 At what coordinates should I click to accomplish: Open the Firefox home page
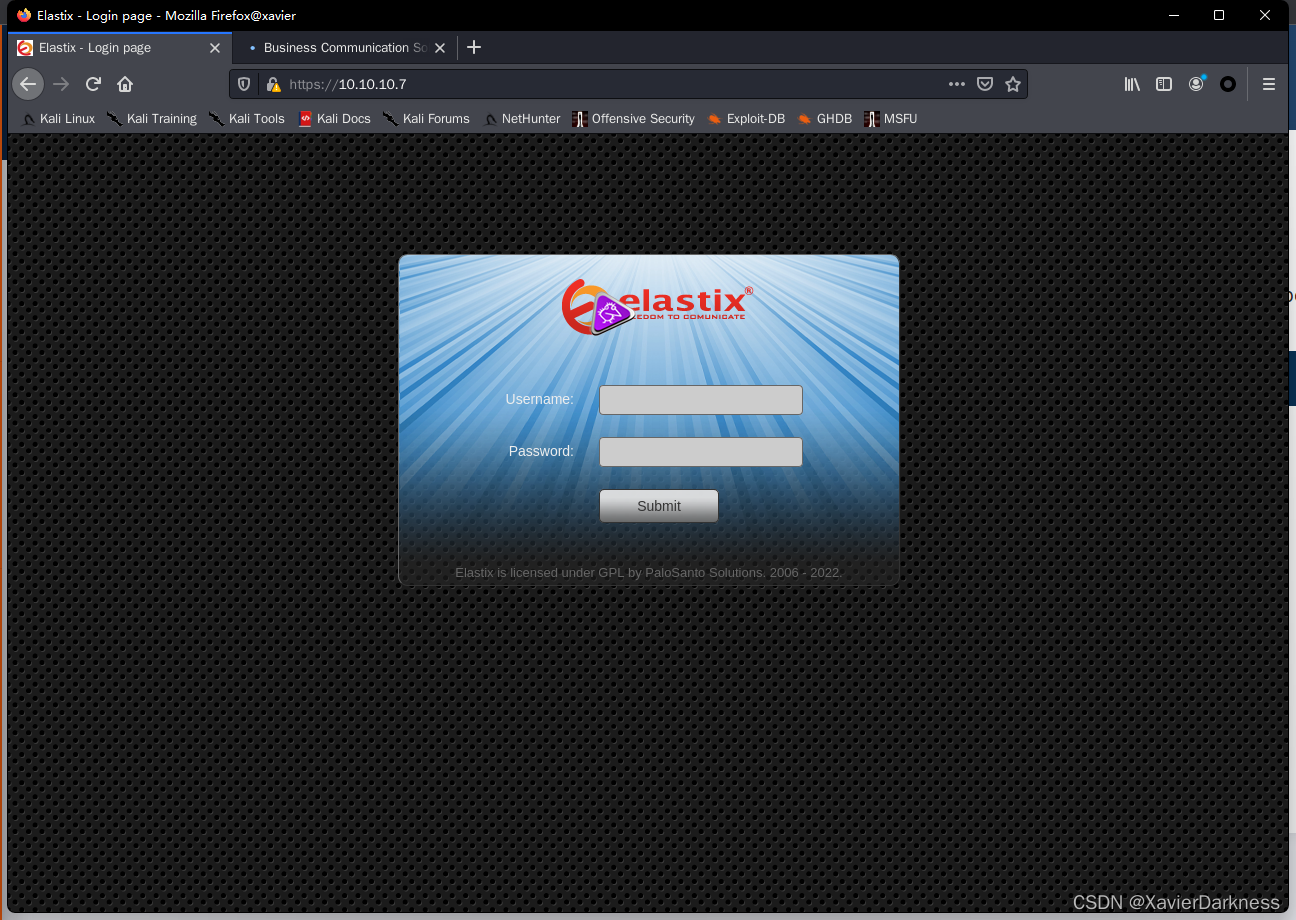[125, 84]
